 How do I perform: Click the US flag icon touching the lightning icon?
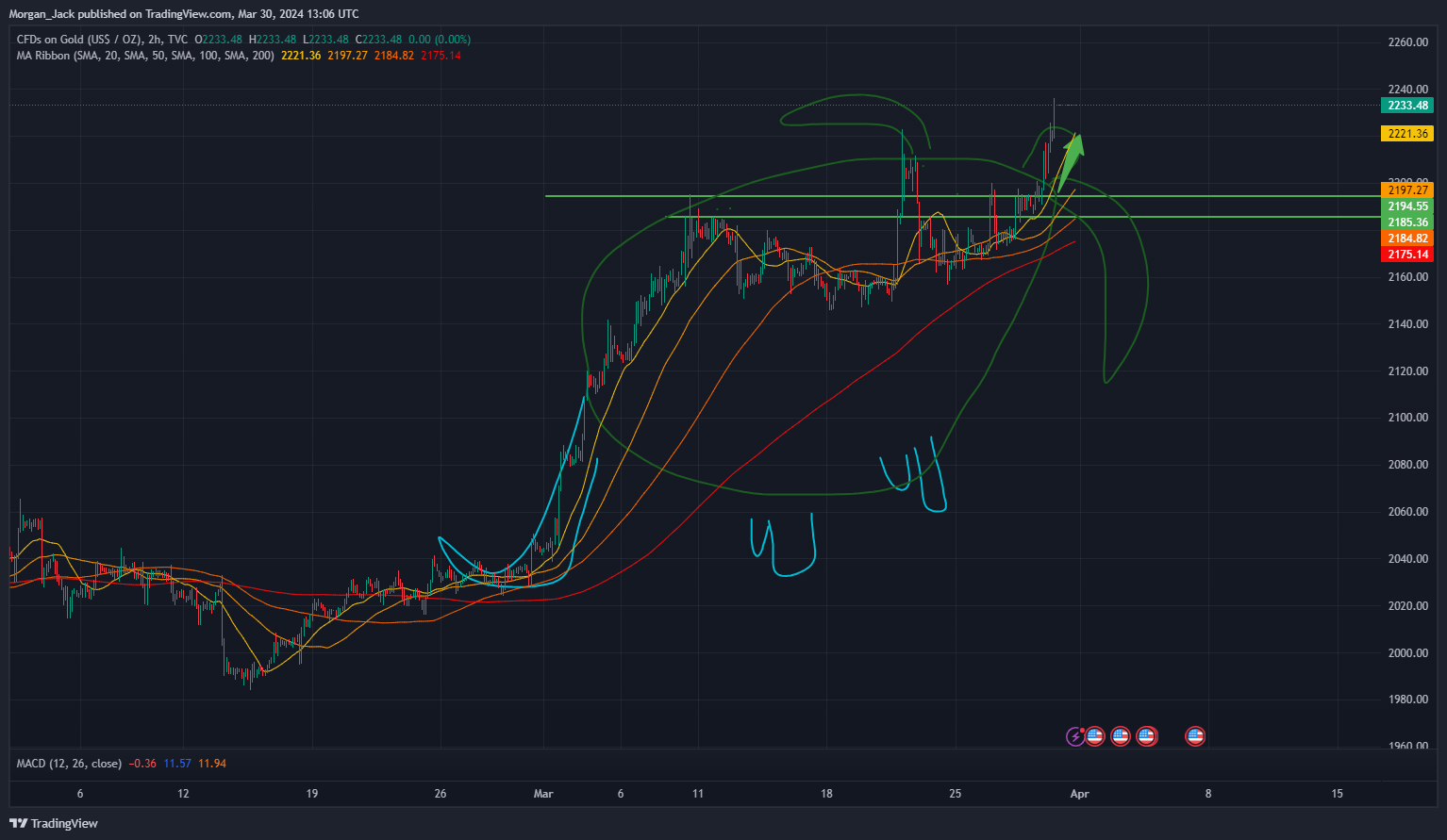1094,736
